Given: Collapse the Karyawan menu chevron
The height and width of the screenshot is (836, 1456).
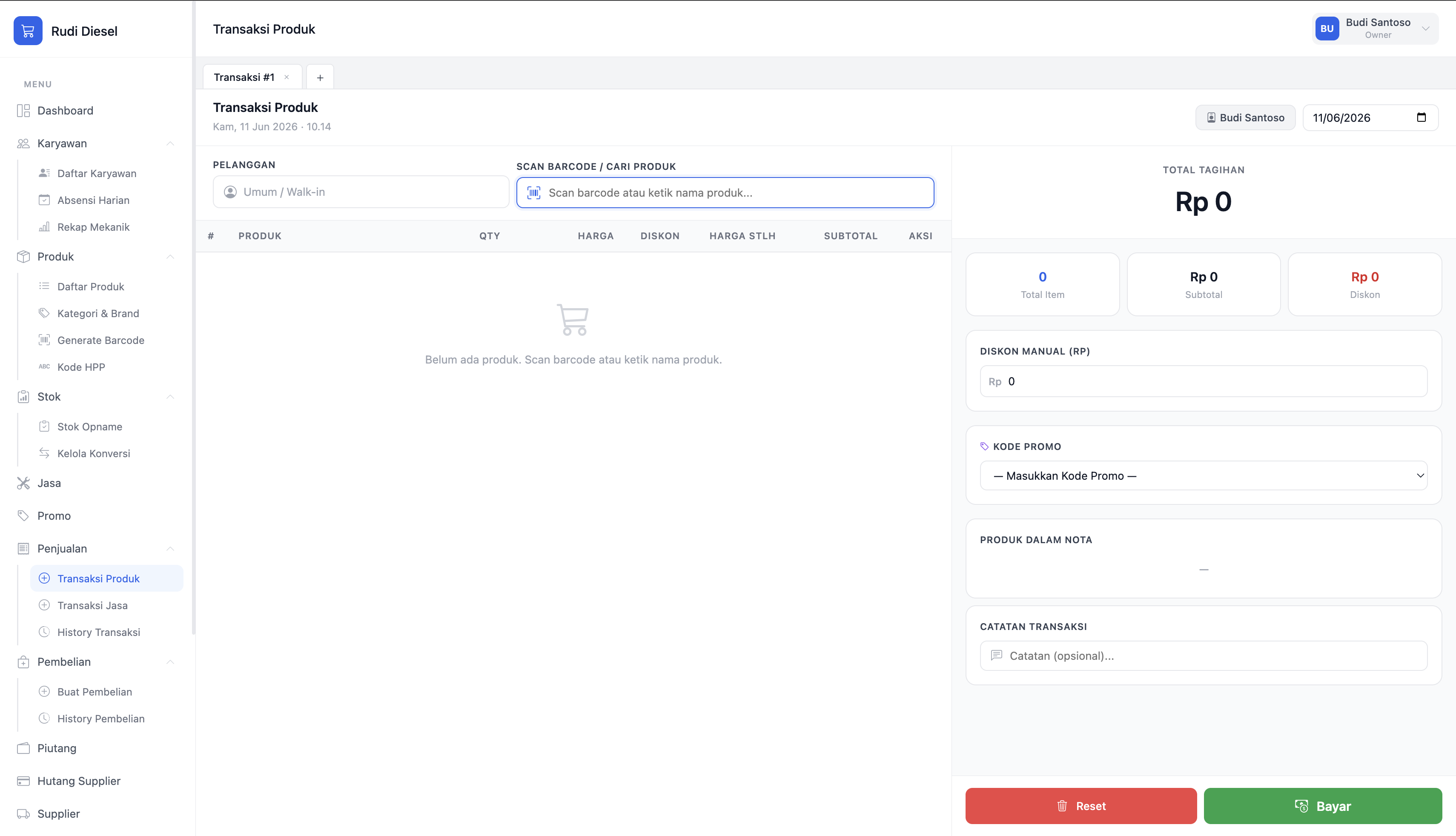Looking at the screenshot, I should 170,143.
